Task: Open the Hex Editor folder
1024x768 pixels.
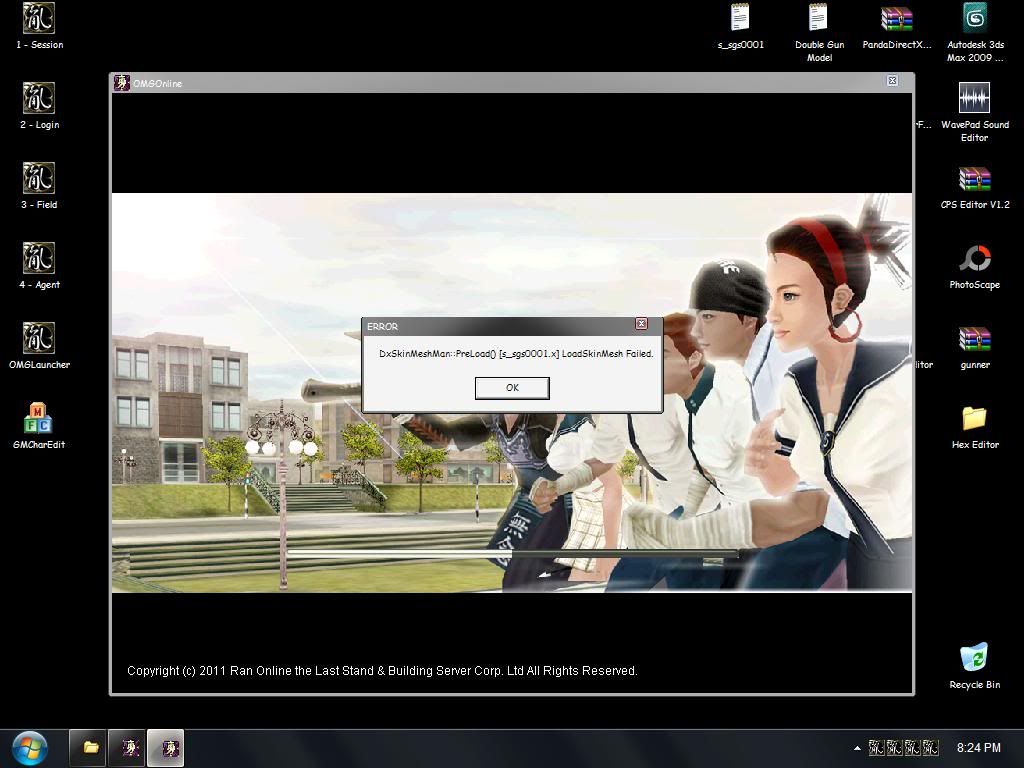Action: pyautogui.click(x=974, y=419)
